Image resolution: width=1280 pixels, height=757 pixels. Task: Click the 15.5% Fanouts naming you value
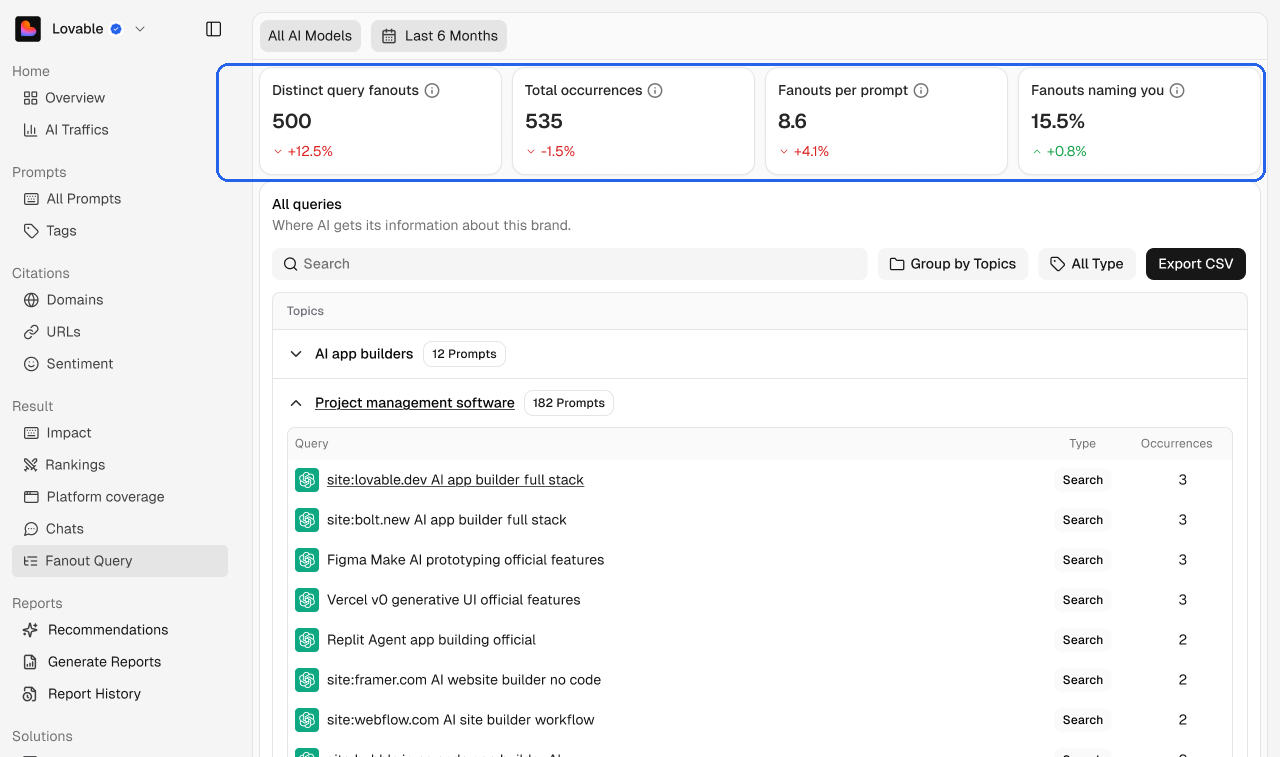click(x=1058, y=121)
